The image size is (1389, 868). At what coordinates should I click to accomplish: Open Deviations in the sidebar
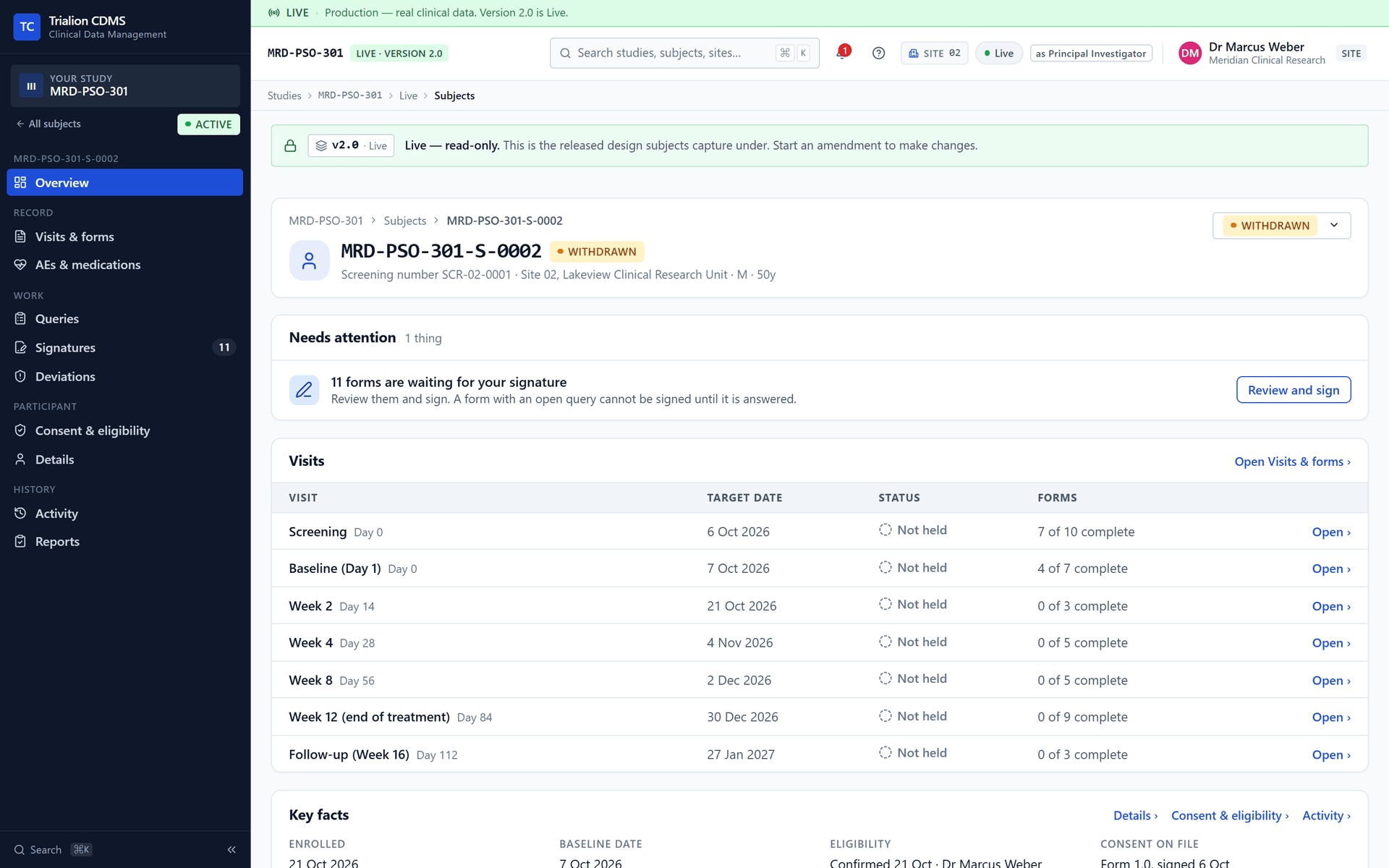point(124,376)
